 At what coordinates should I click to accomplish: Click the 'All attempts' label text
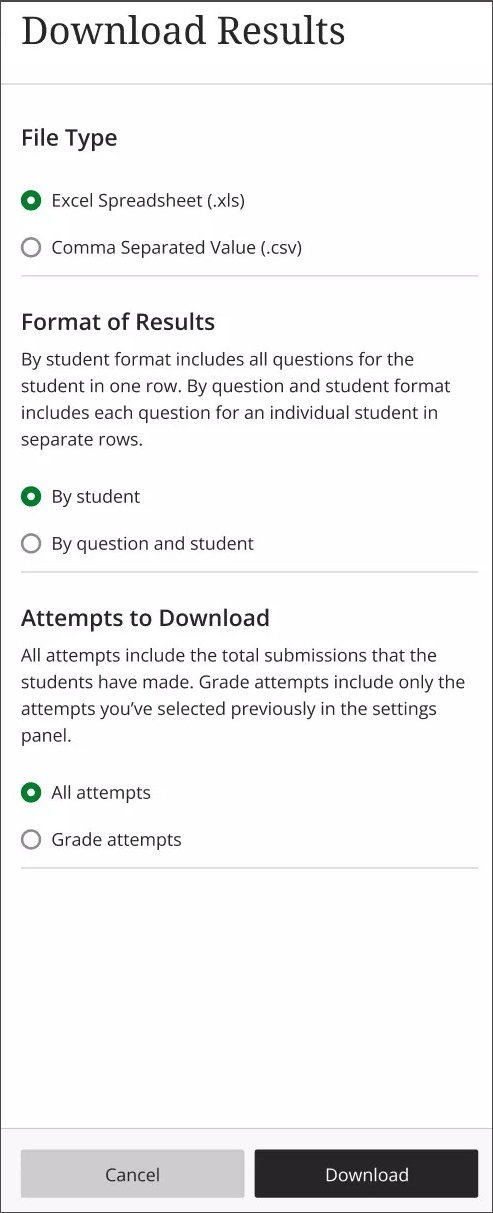point(101,792)
